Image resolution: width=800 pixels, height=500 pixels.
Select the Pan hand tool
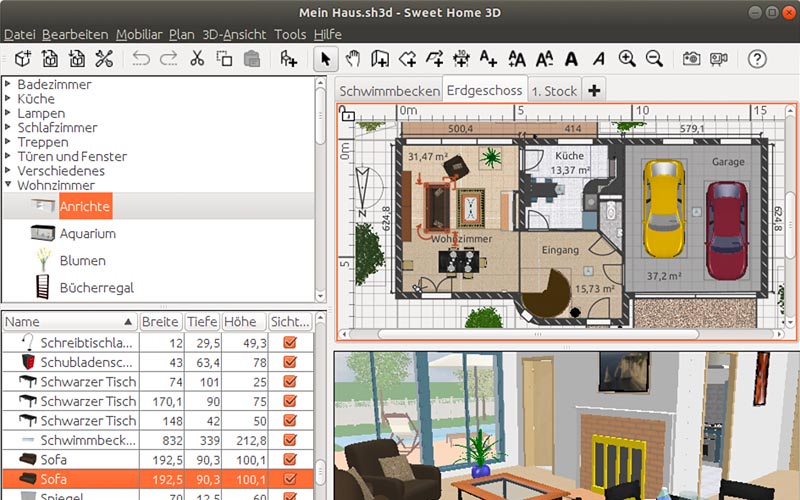coord(353,59)
